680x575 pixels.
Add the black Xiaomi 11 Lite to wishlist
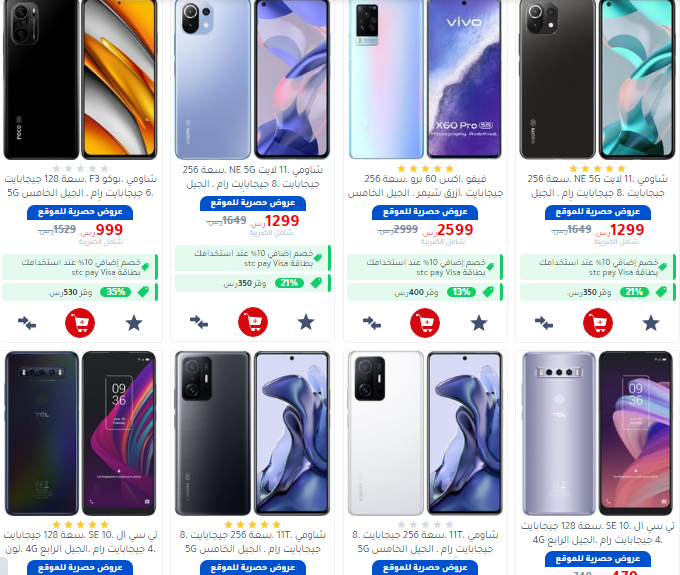click(x=651, y=323)
